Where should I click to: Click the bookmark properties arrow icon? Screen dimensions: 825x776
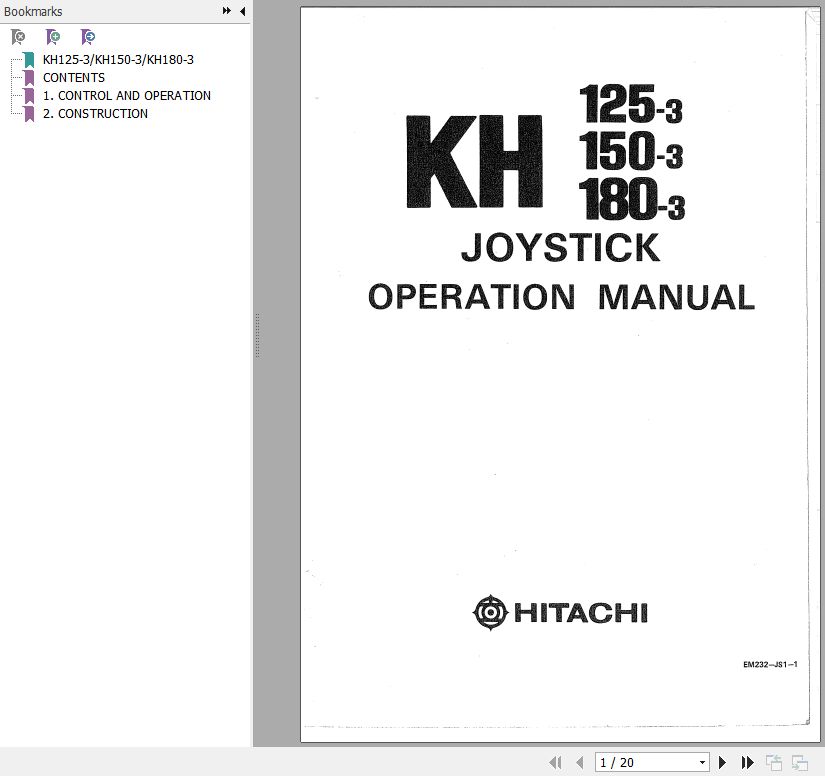coord(87,36)
